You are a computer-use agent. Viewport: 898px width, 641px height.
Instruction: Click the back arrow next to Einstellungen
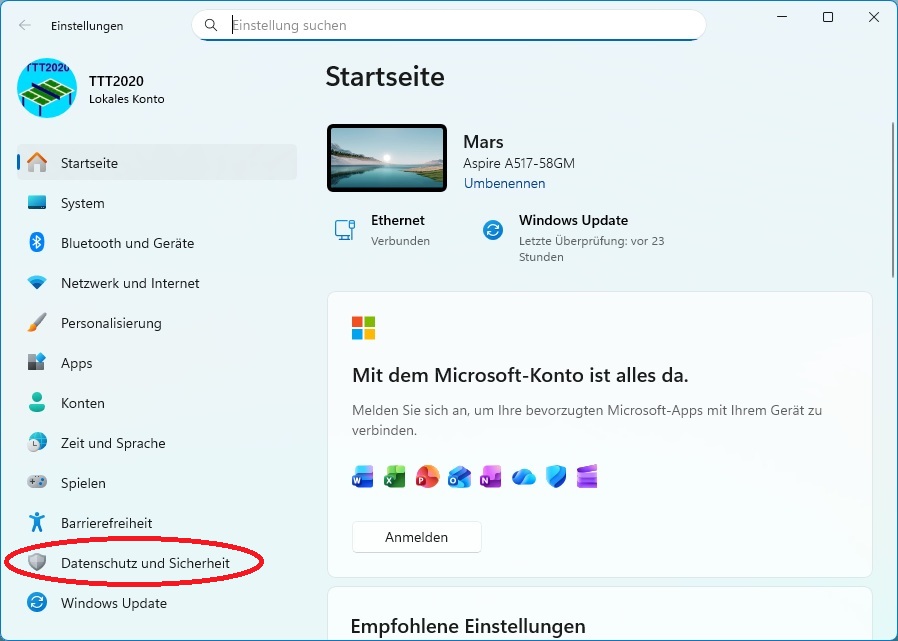pos(25,25)
